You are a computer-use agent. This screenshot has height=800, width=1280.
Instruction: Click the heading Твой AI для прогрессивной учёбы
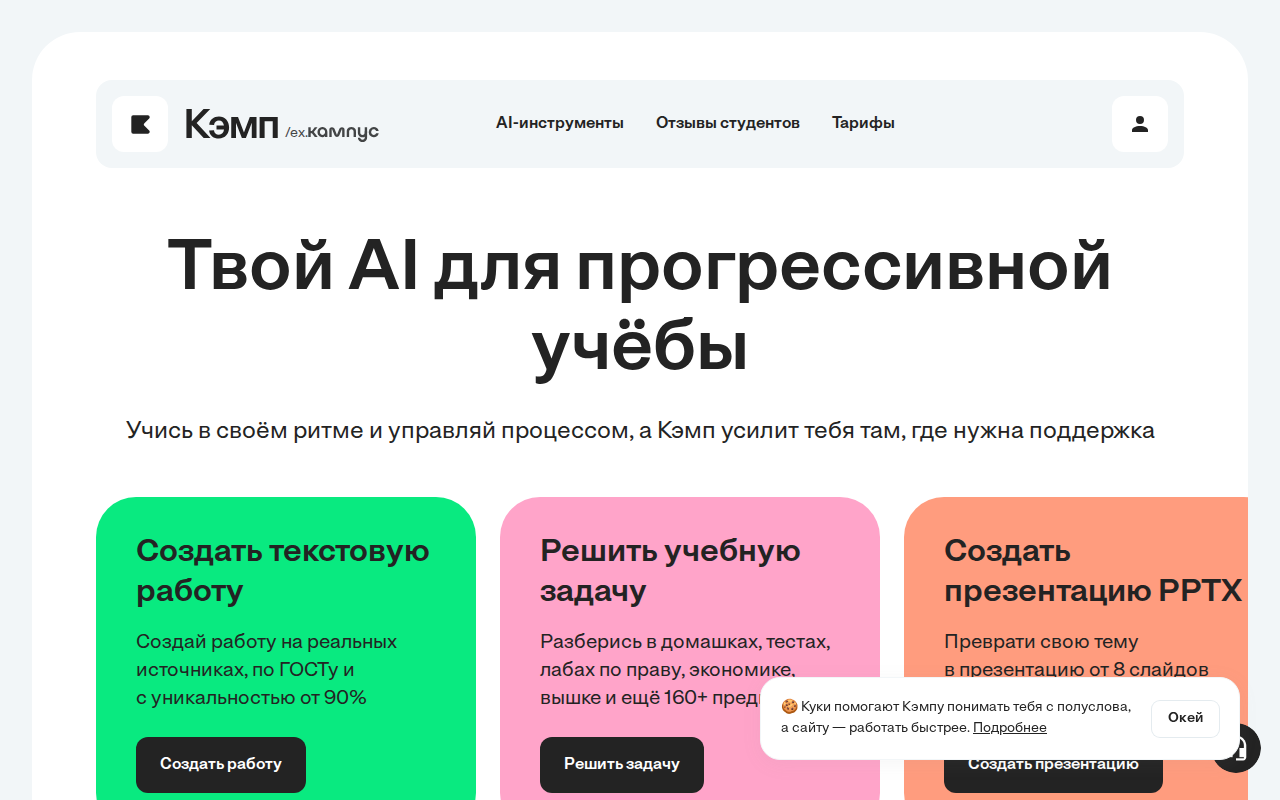coord(640,306)
